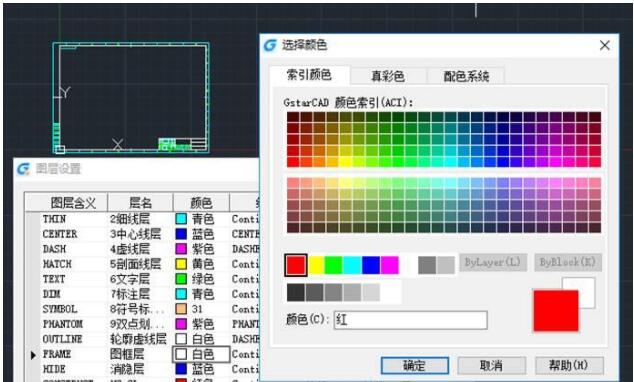Select the SYMBOL layer row name
The height and width of the screenshot is (382, 634).
pos(60,309)
